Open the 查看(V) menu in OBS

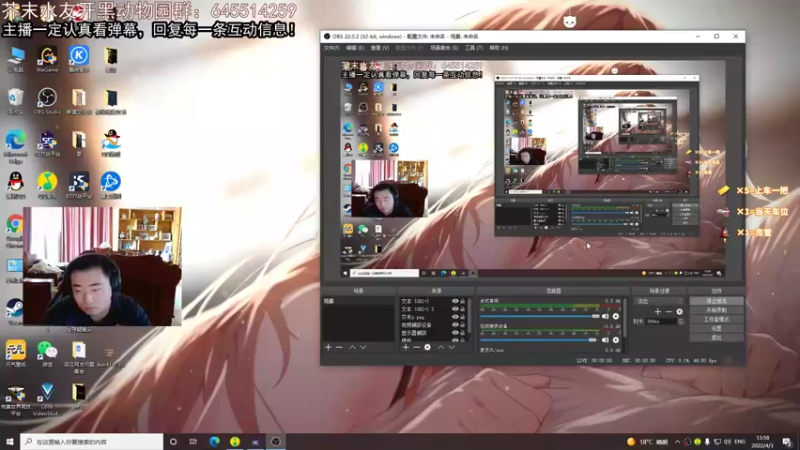pyautogui.click(x=379, y=48)
